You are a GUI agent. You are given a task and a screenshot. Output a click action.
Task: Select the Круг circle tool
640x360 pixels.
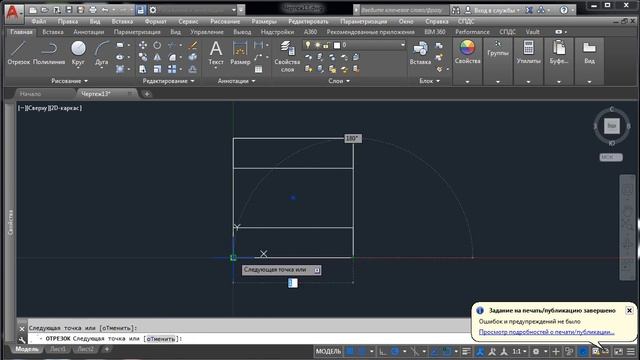point(78,53)
